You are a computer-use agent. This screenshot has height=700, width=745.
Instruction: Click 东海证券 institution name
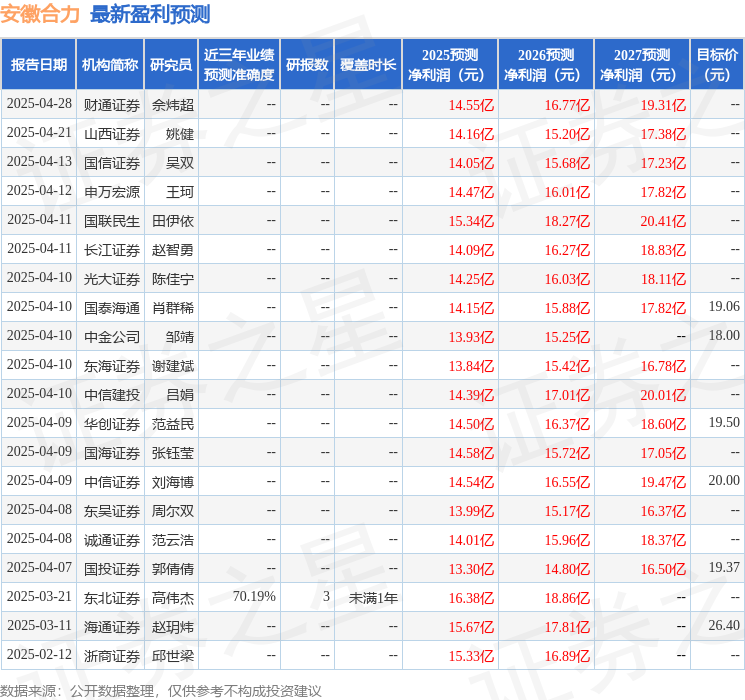(112, 366)
